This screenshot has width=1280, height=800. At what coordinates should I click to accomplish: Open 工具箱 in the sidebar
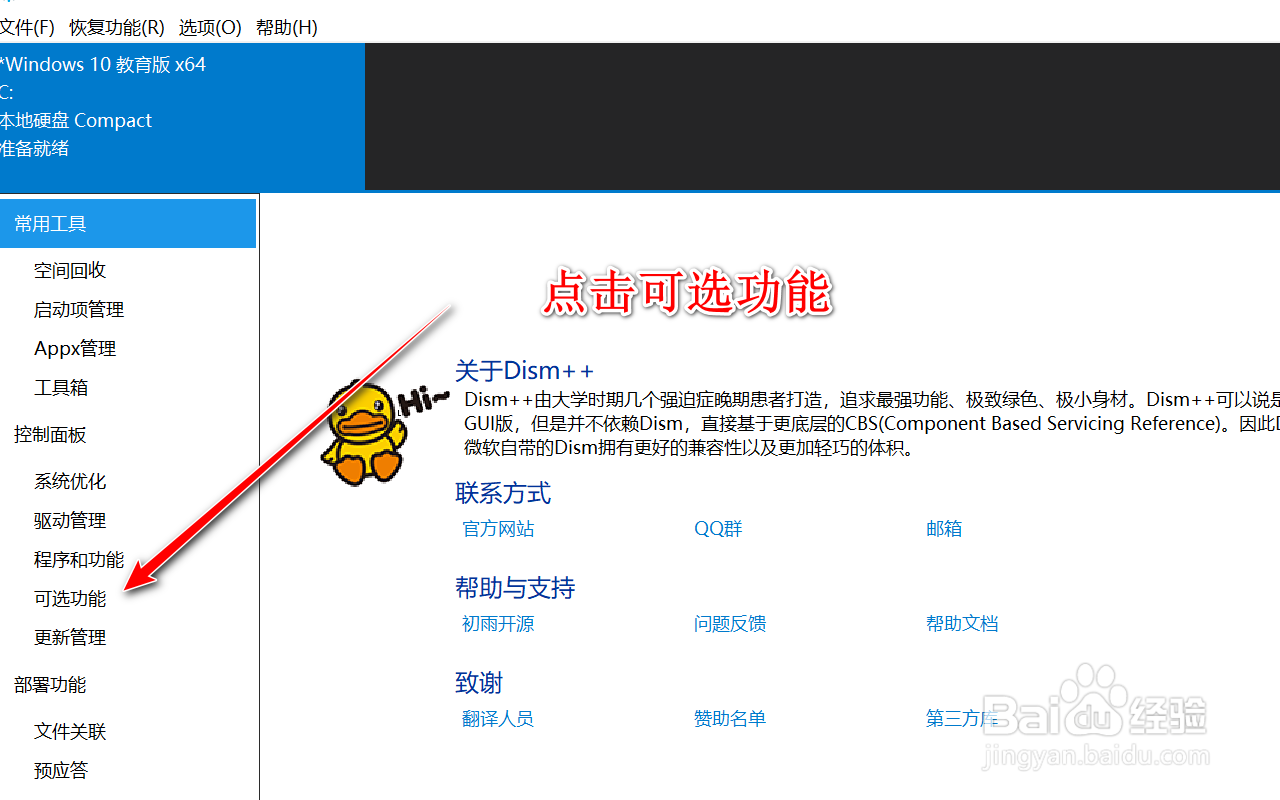(x=61, y=387)
